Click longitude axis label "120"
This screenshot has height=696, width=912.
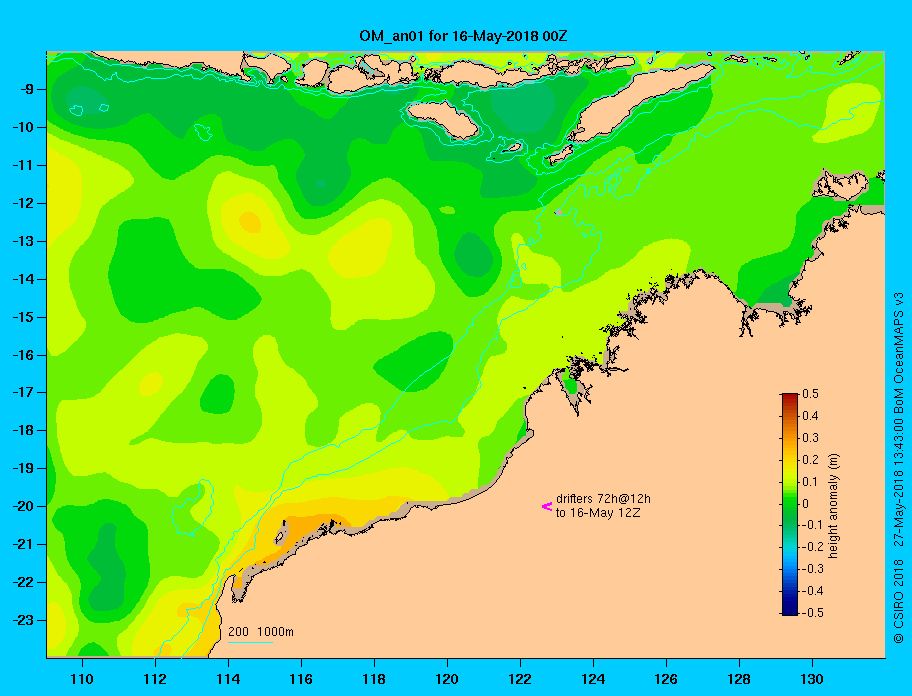pyautogui.click(x=447, y=679)
